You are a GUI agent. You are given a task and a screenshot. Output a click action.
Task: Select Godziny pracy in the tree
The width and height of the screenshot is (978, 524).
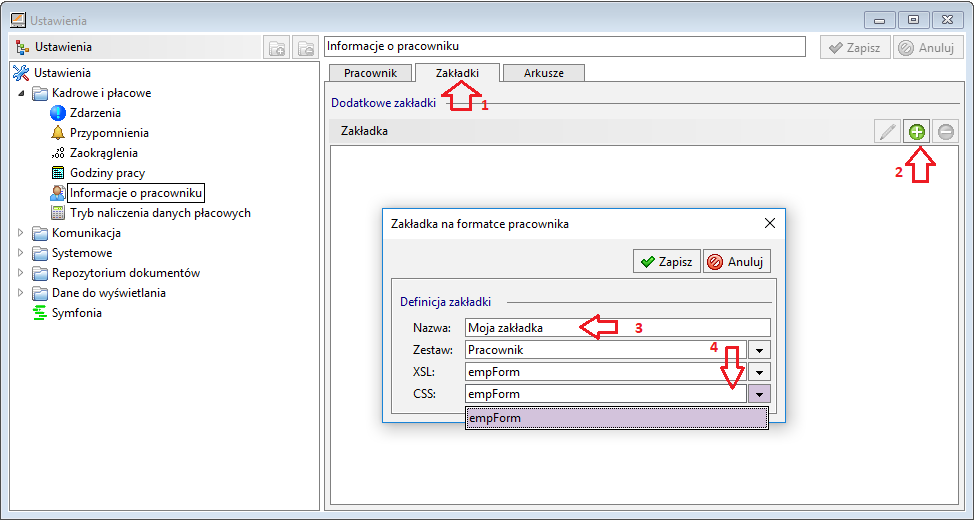click(107, 173)
